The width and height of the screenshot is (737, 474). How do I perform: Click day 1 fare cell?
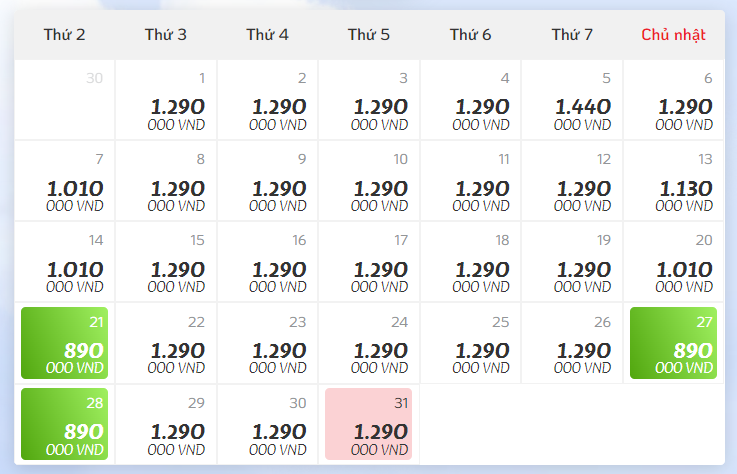[x=166, y=100]
